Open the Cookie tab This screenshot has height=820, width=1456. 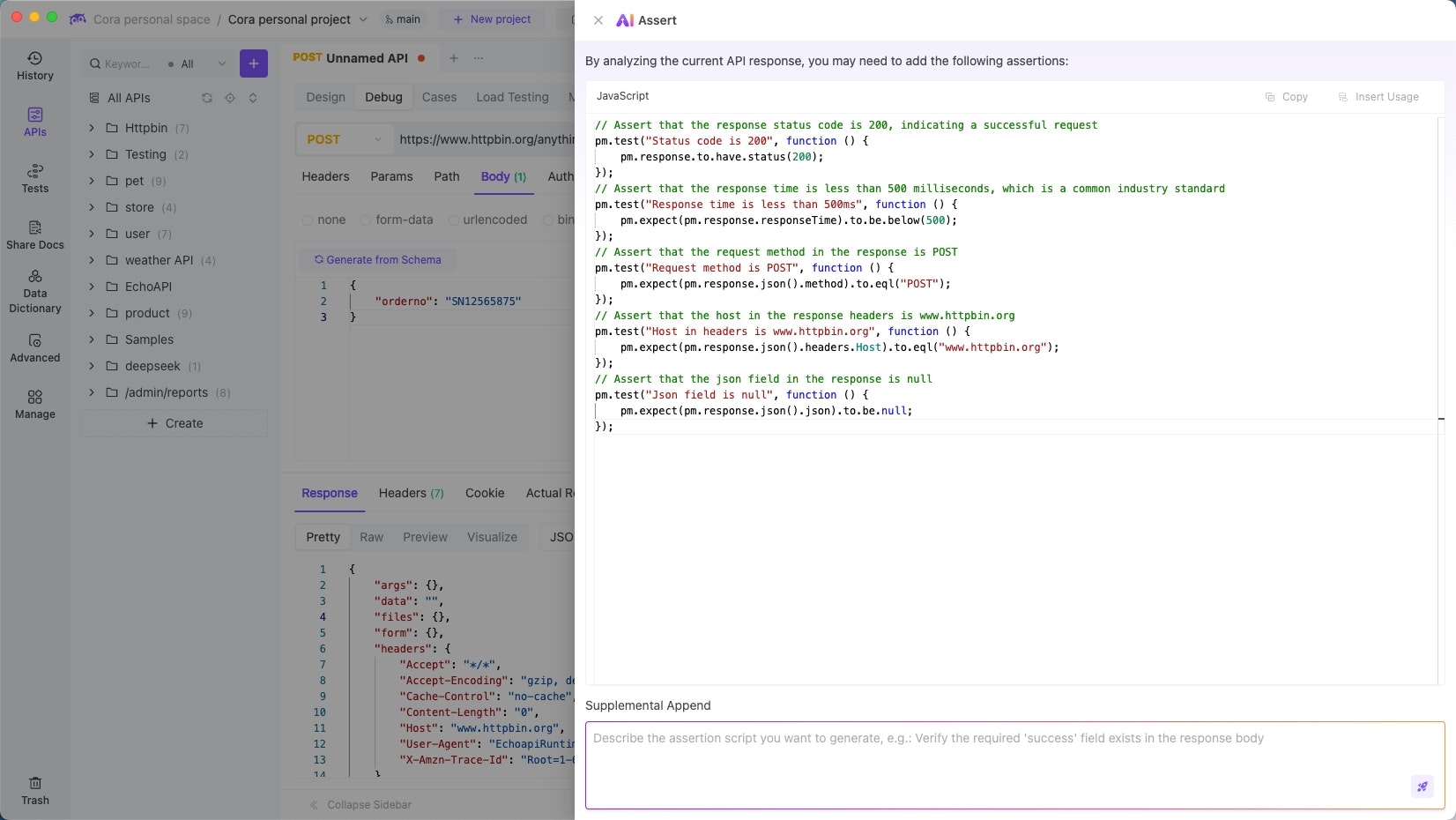[485, 493]
